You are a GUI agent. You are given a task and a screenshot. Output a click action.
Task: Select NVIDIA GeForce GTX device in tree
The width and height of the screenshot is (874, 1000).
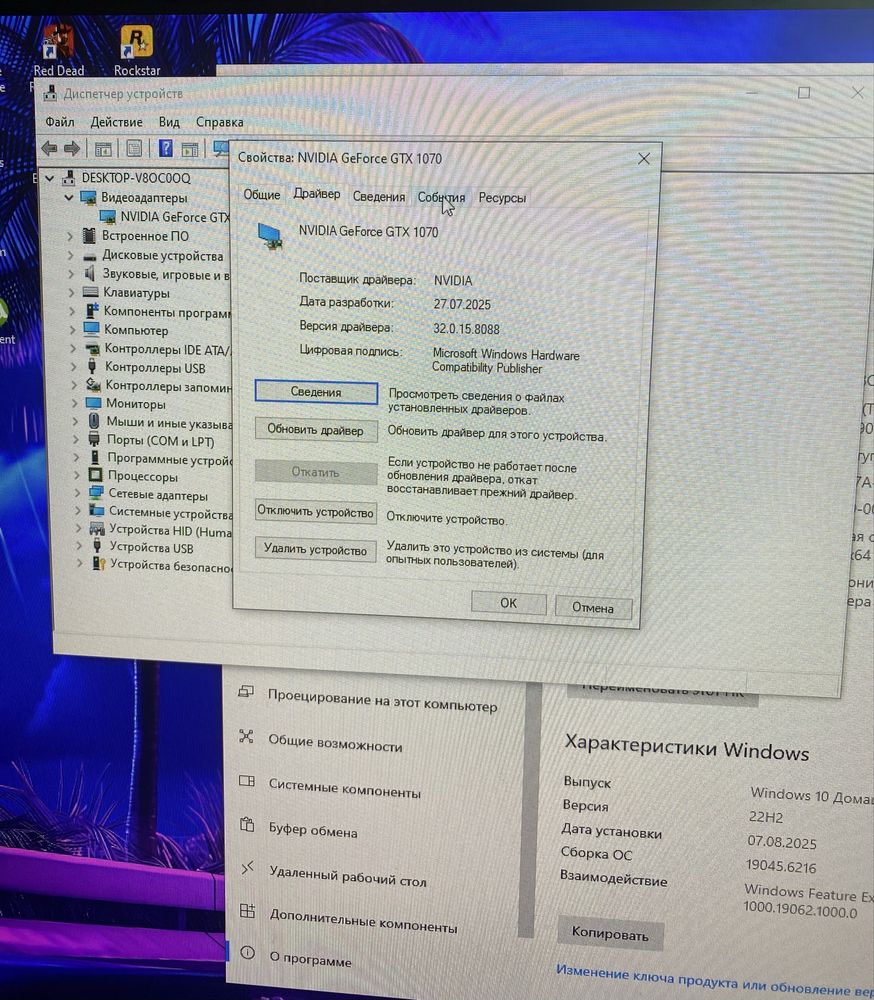pyautogui.click(x=175, y=217)
